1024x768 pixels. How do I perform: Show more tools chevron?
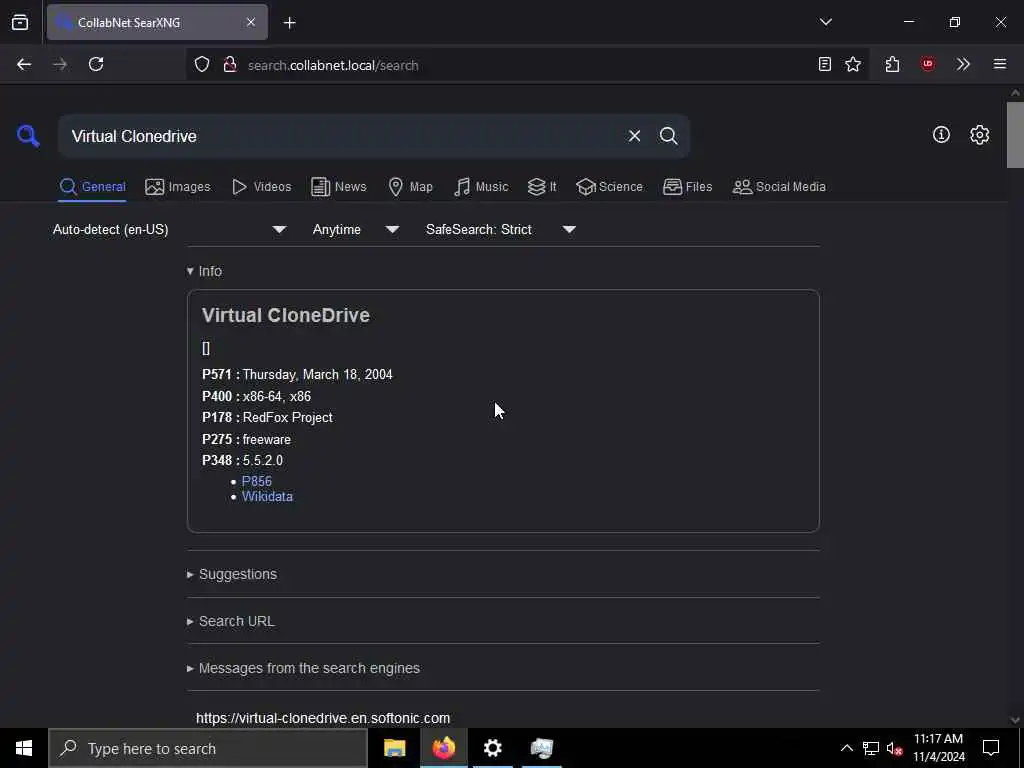(x=963, y=64)
